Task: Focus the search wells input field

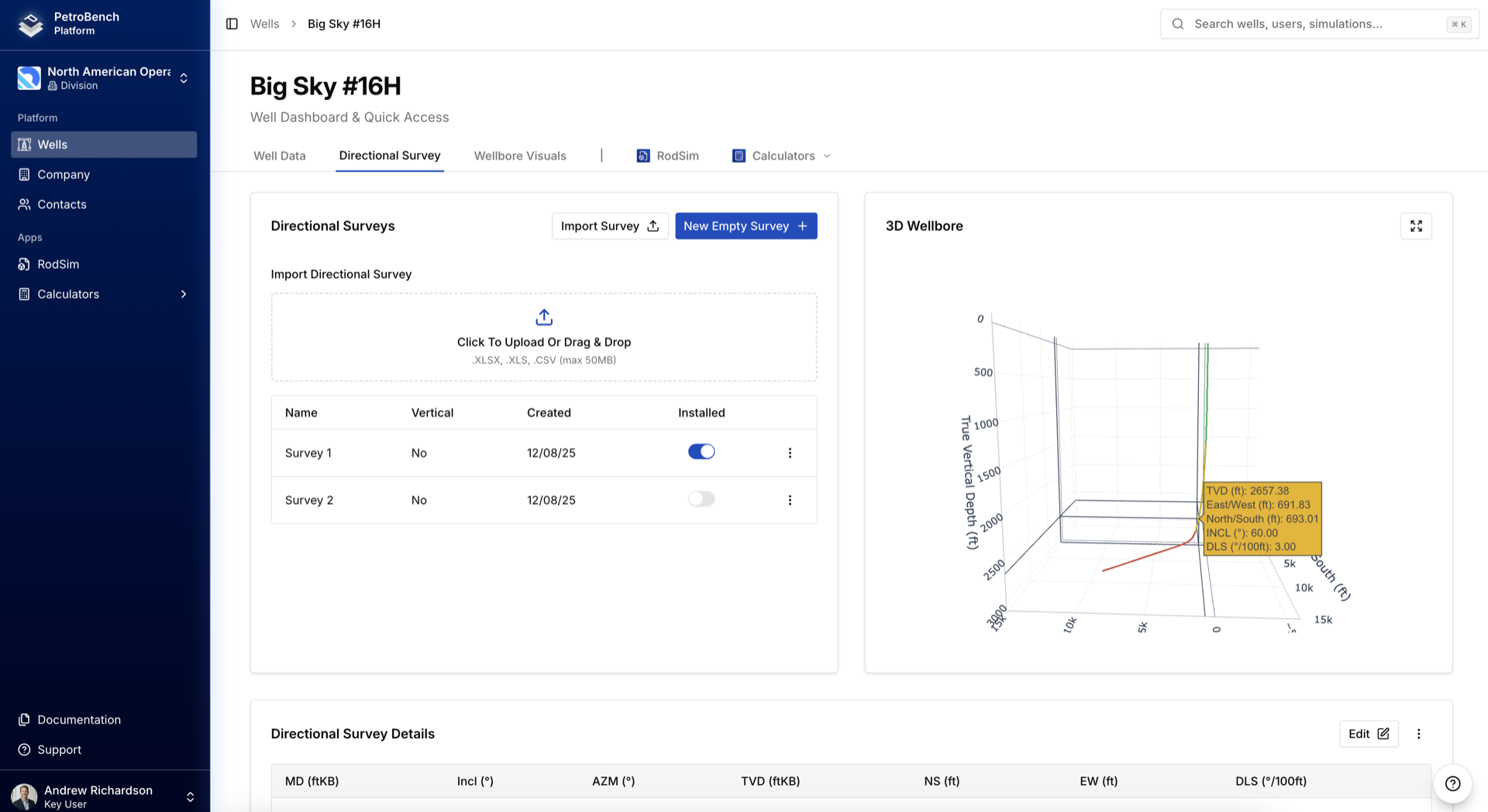Action: tap(1319, 24)
